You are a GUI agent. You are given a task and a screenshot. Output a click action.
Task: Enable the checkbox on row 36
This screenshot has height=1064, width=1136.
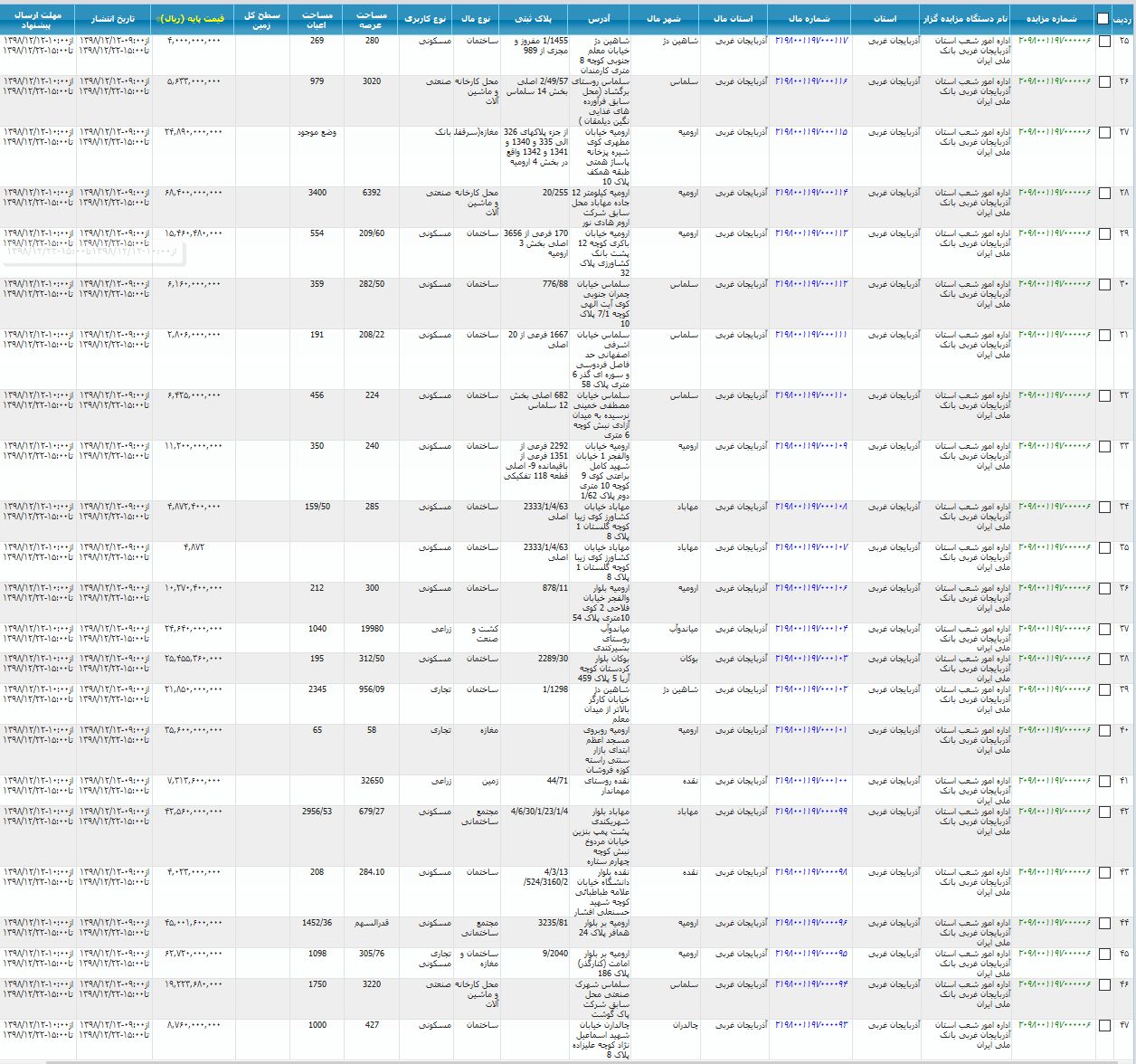click(x=1104, y=588)
